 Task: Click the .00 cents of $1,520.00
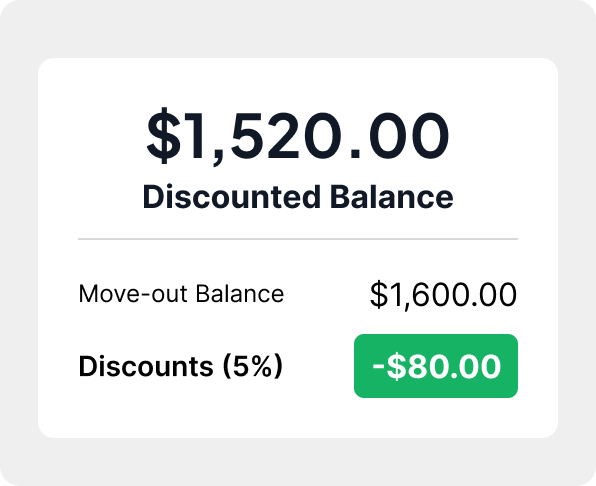[x=399, y=136]
